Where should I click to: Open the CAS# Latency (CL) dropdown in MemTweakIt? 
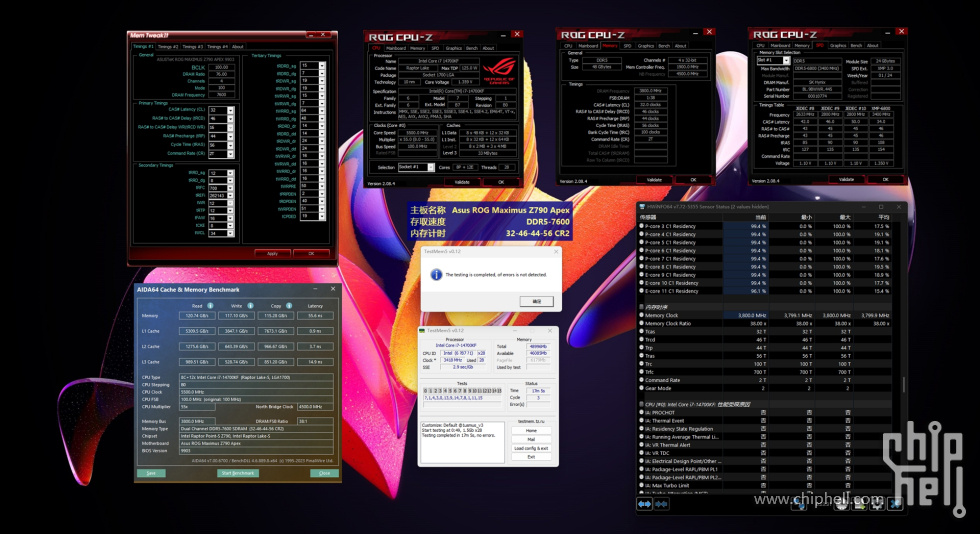(x=231, y=110)
